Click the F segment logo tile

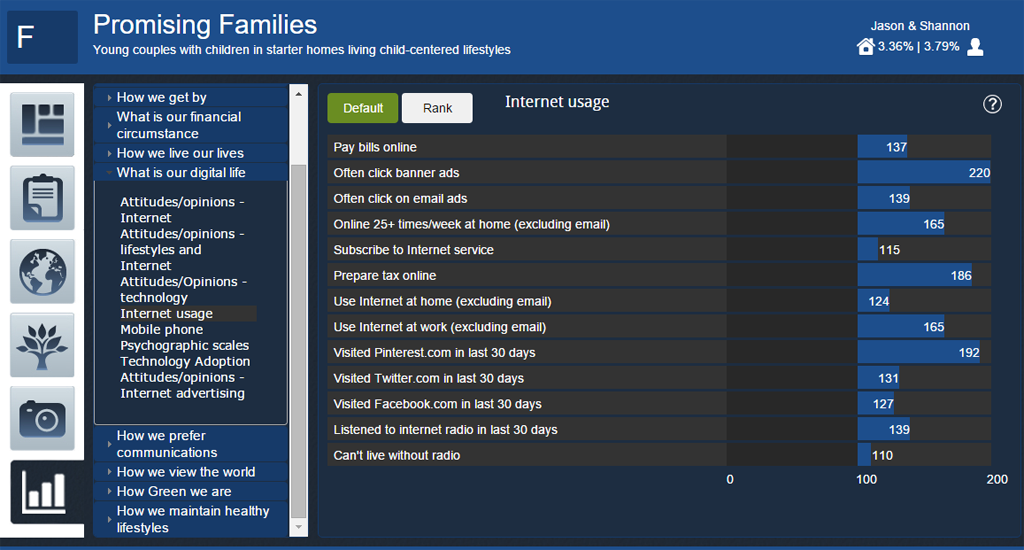(42, 38)
